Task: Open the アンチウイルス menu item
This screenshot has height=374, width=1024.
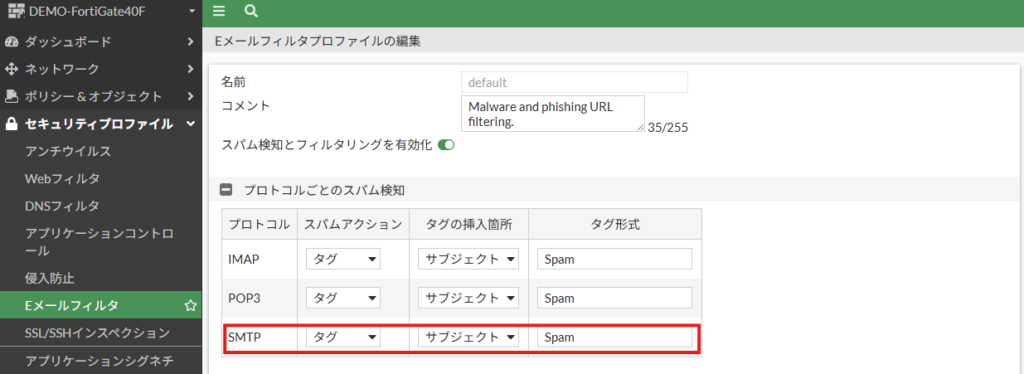Action: [x=68, y=151]
